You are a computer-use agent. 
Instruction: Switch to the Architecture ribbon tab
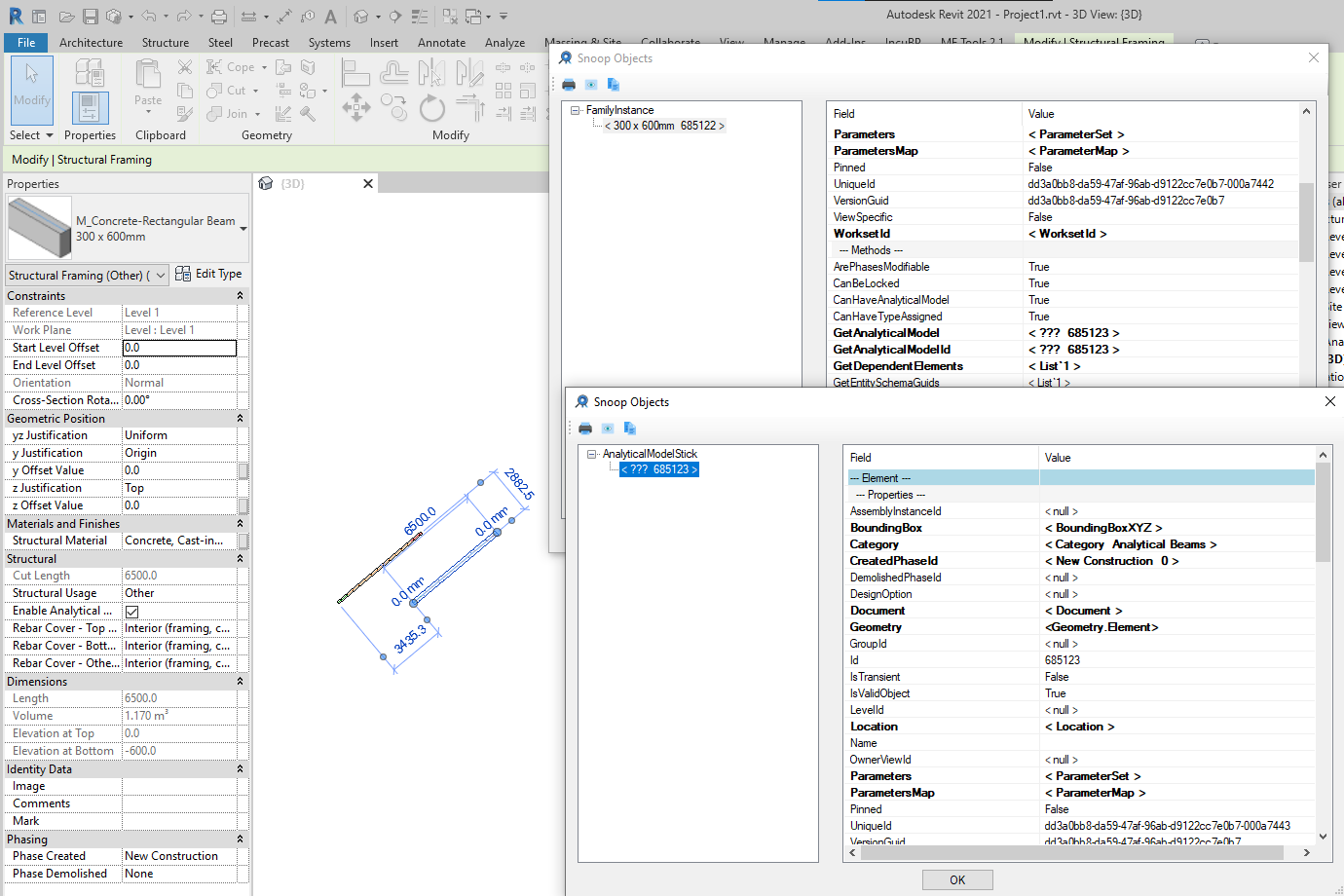click(x=91, y=42)
